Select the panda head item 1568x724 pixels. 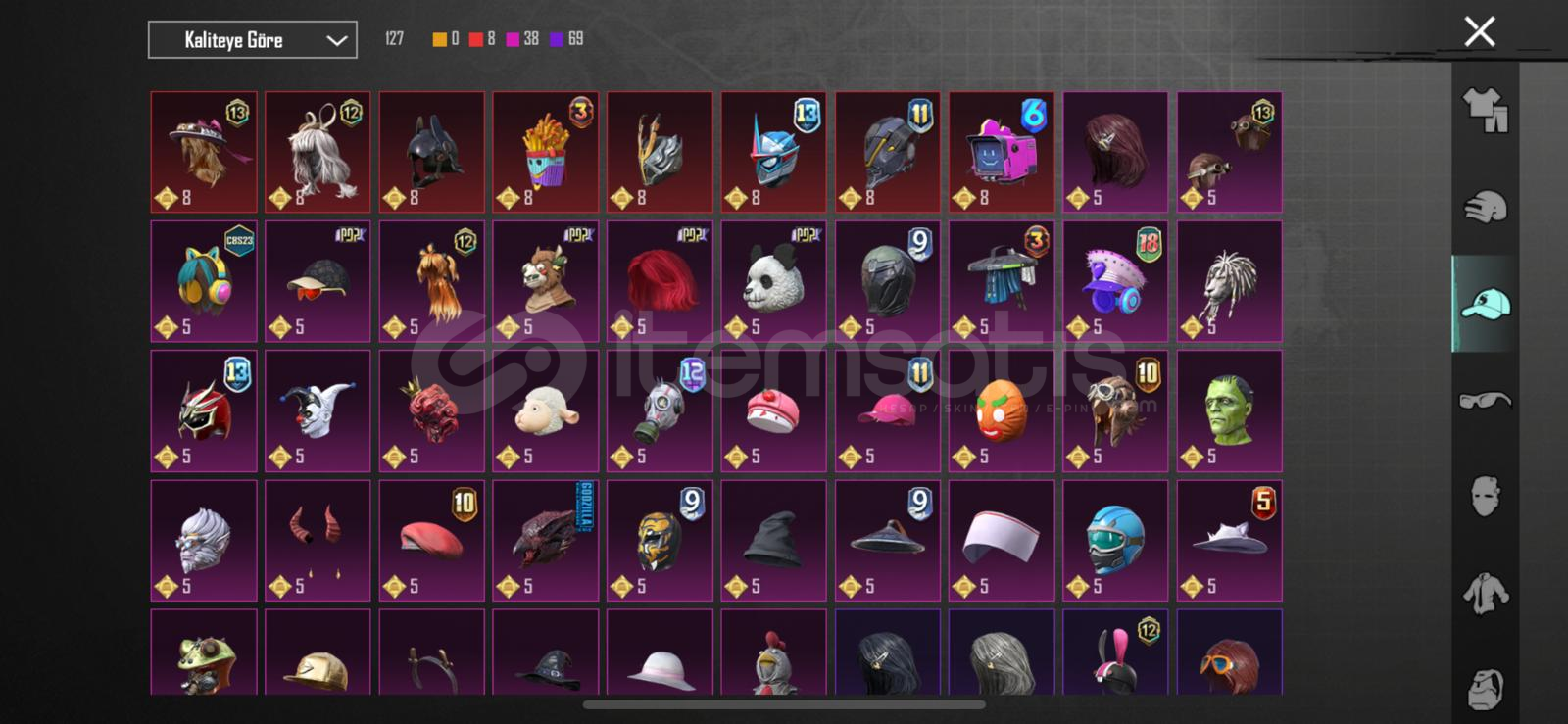click(773, 281)
